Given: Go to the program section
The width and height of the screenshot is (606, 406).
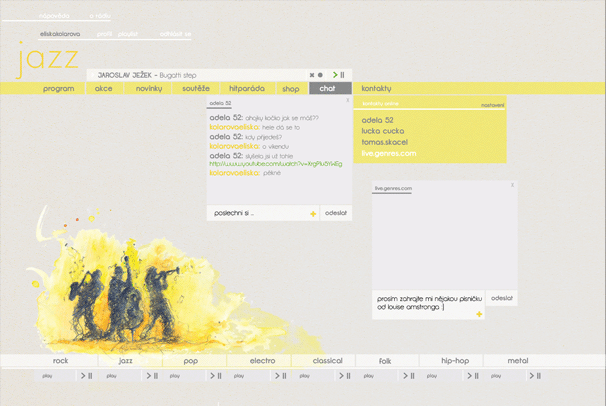Looking at the screenshot, I should (x=59, y=89).
